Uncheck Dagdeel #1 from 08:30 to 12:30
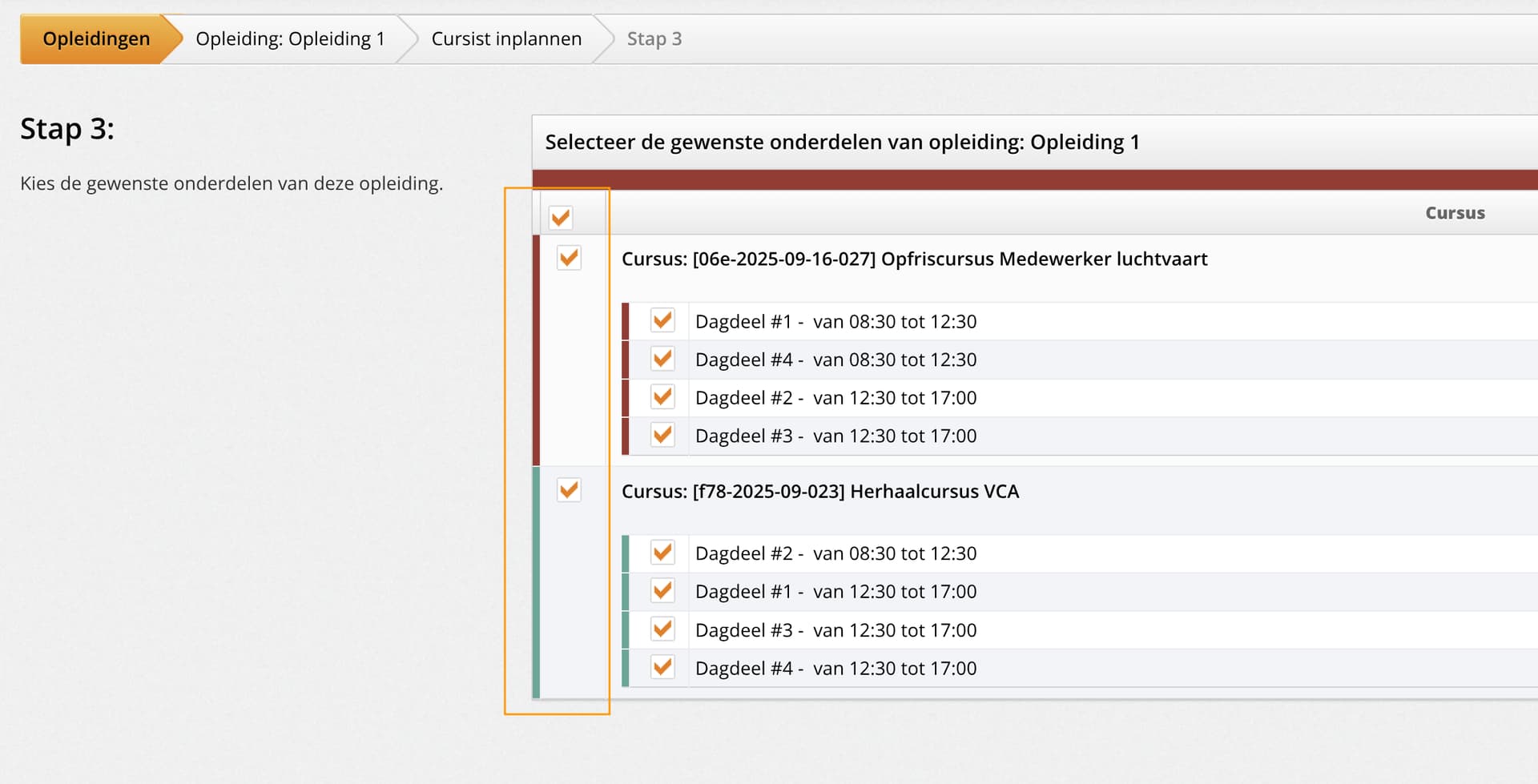The width and height of the screenshot is (1538, 784). pyautogui.click(x=662, y=320)
